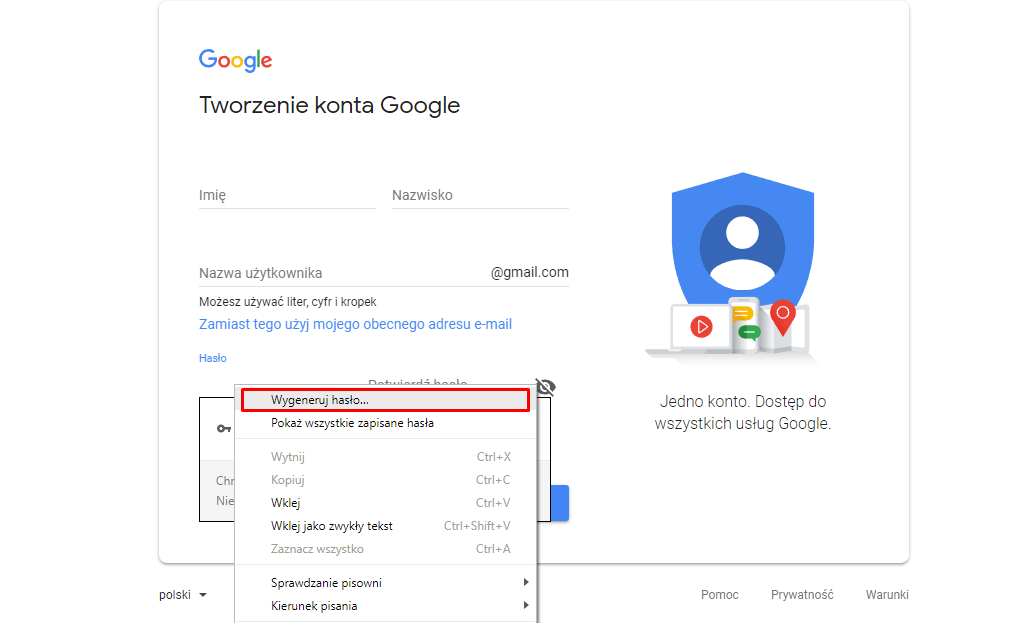
Task: Click the key icon in password suggestion
Action: pyautogui.click(x=224, y=429)
